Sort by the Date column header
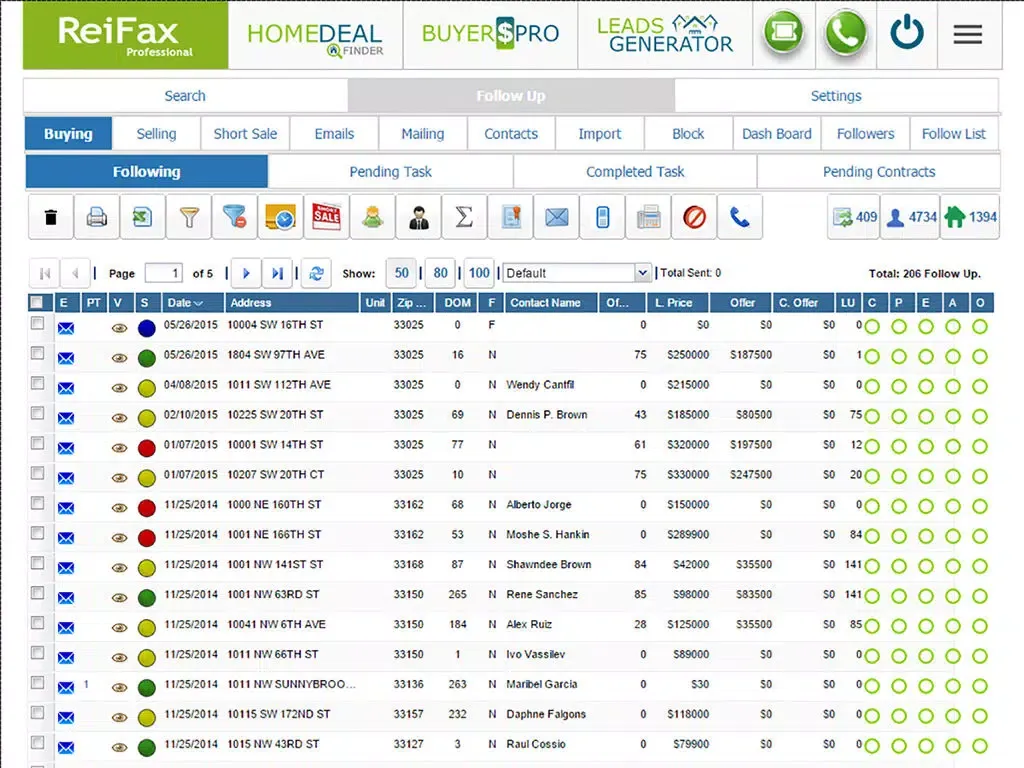 (192, 302)
